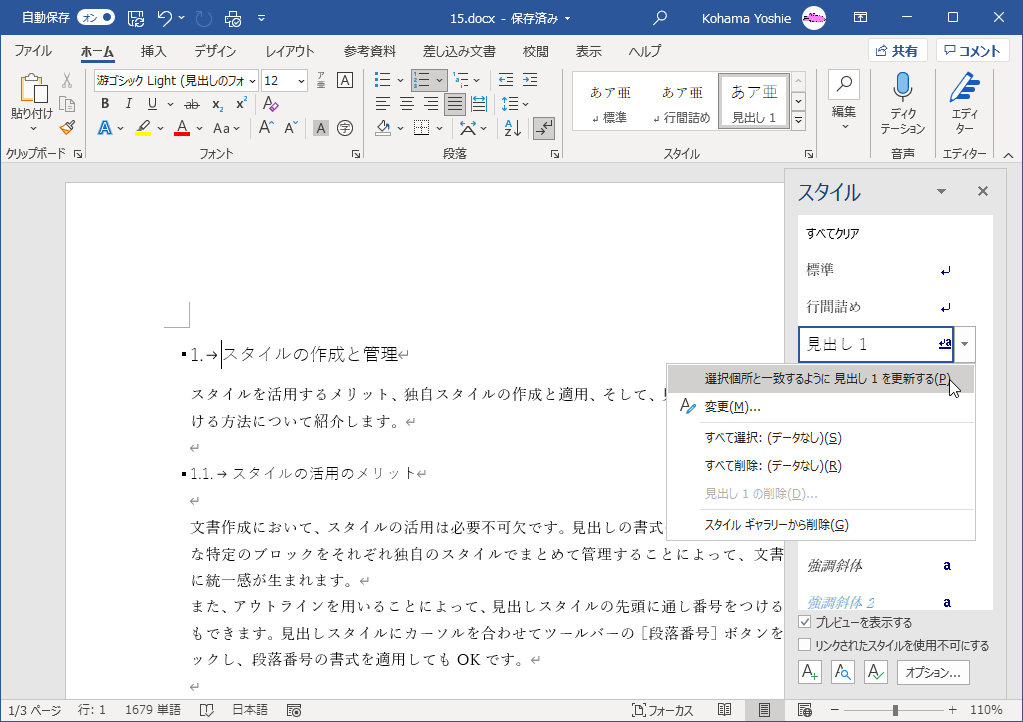Increase font size with A^ icon
The height and width of the screenshot is (722, 1023).
(266, 127)
